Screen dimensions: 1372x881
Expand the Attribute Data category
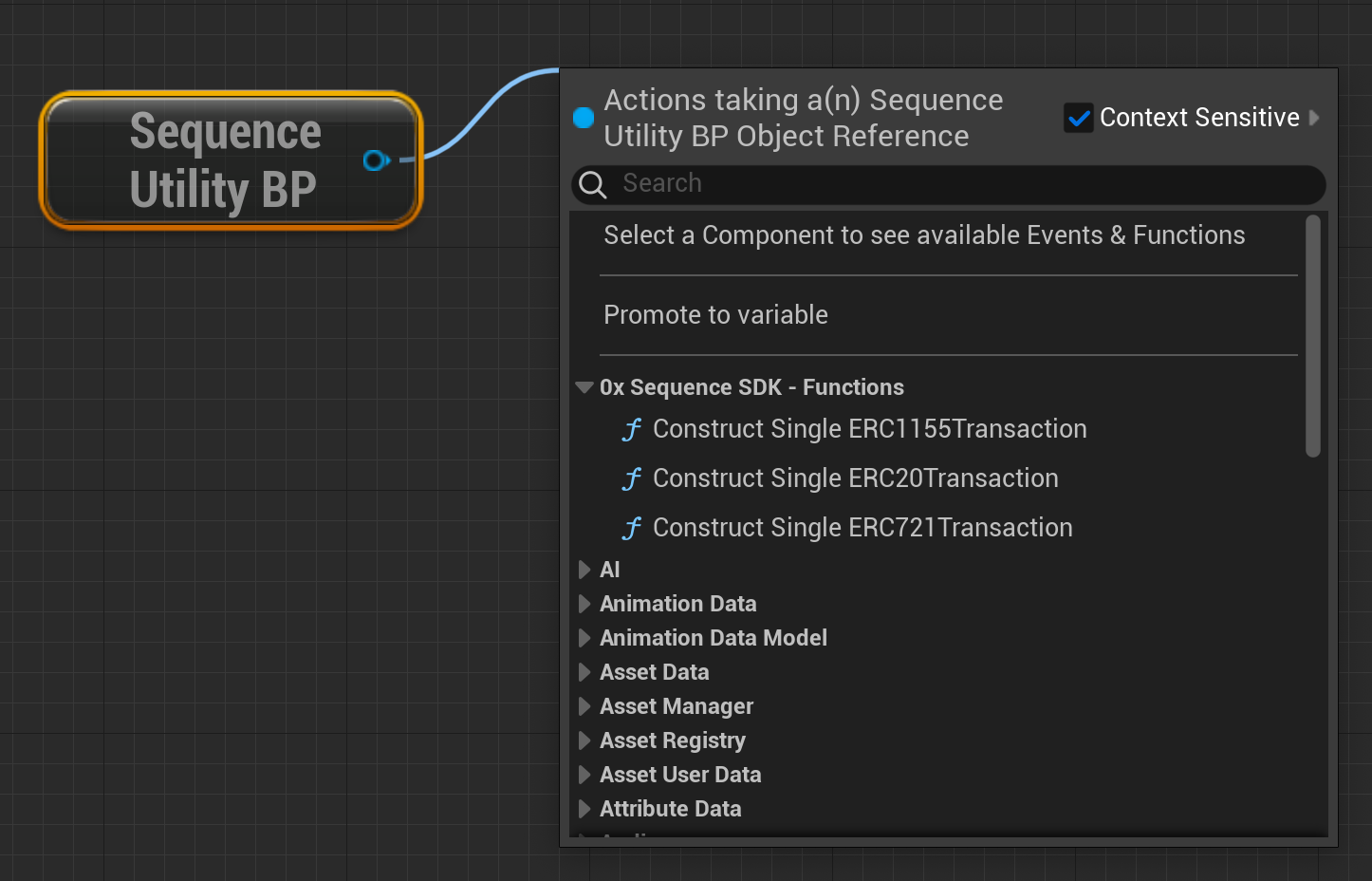pyautogui.click(x=584, y=809)
